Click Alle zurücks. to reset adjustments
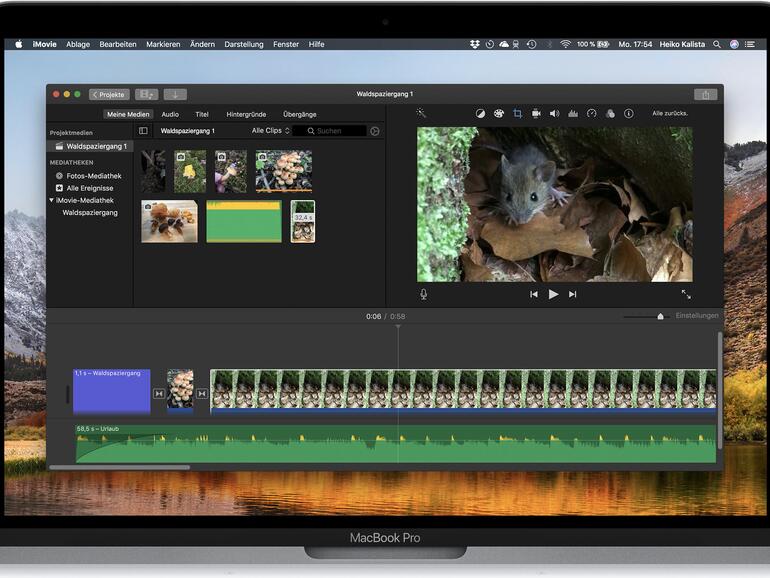Viewport: 770px width, 578px height. pos(670,113)
